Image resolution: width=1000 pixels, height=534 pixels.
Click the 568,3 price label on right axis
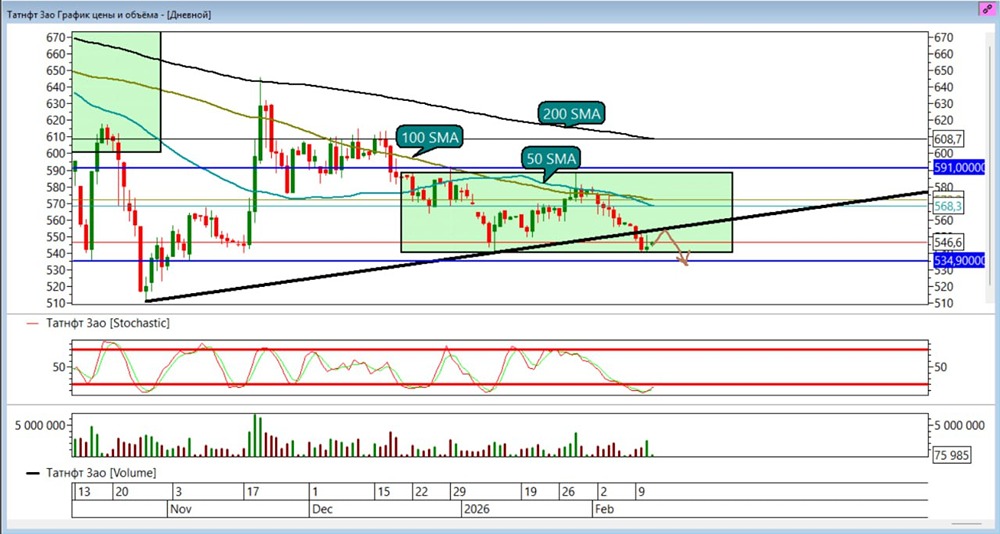946,206
